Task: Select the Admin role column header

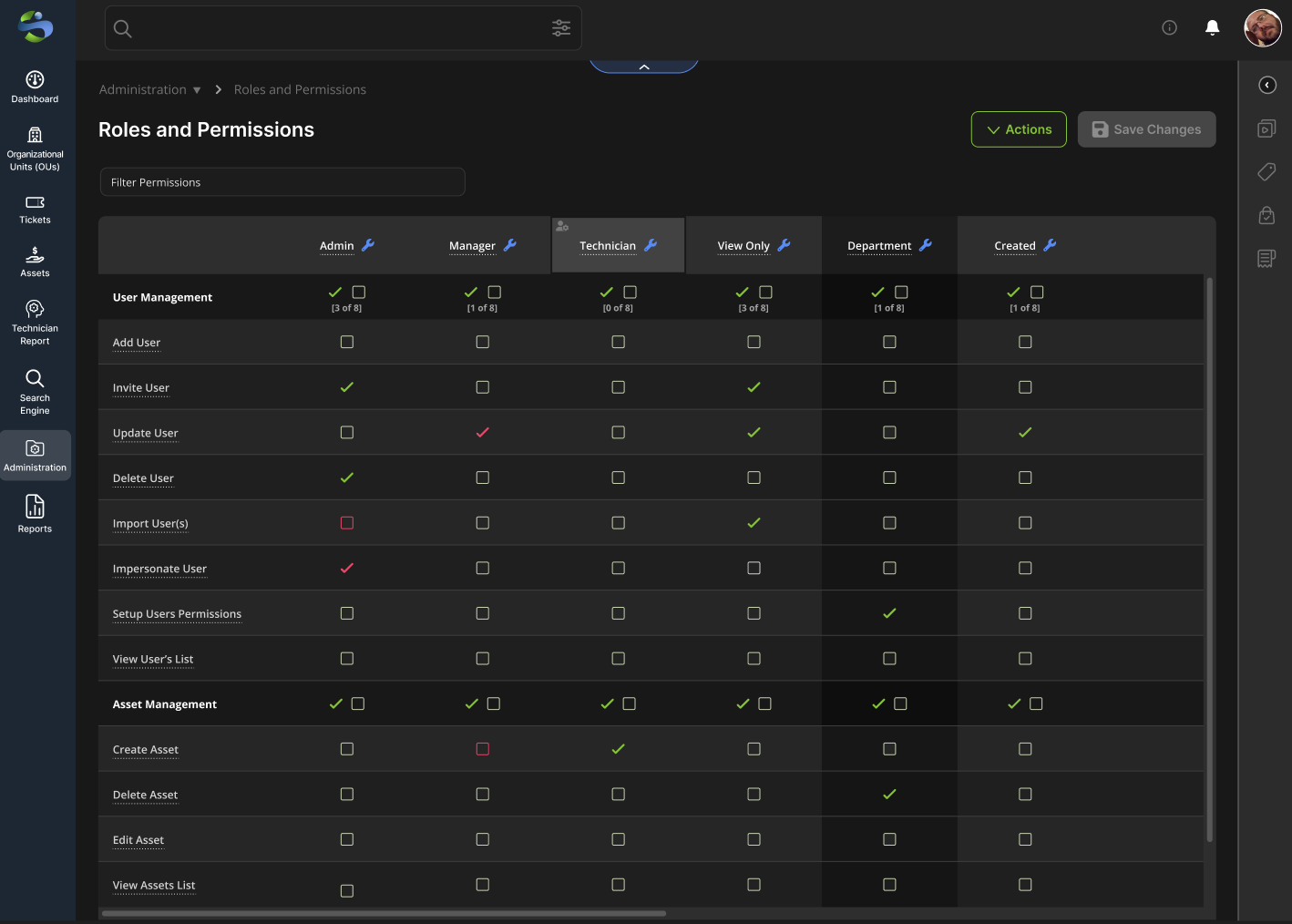Action: coord(336,246)
